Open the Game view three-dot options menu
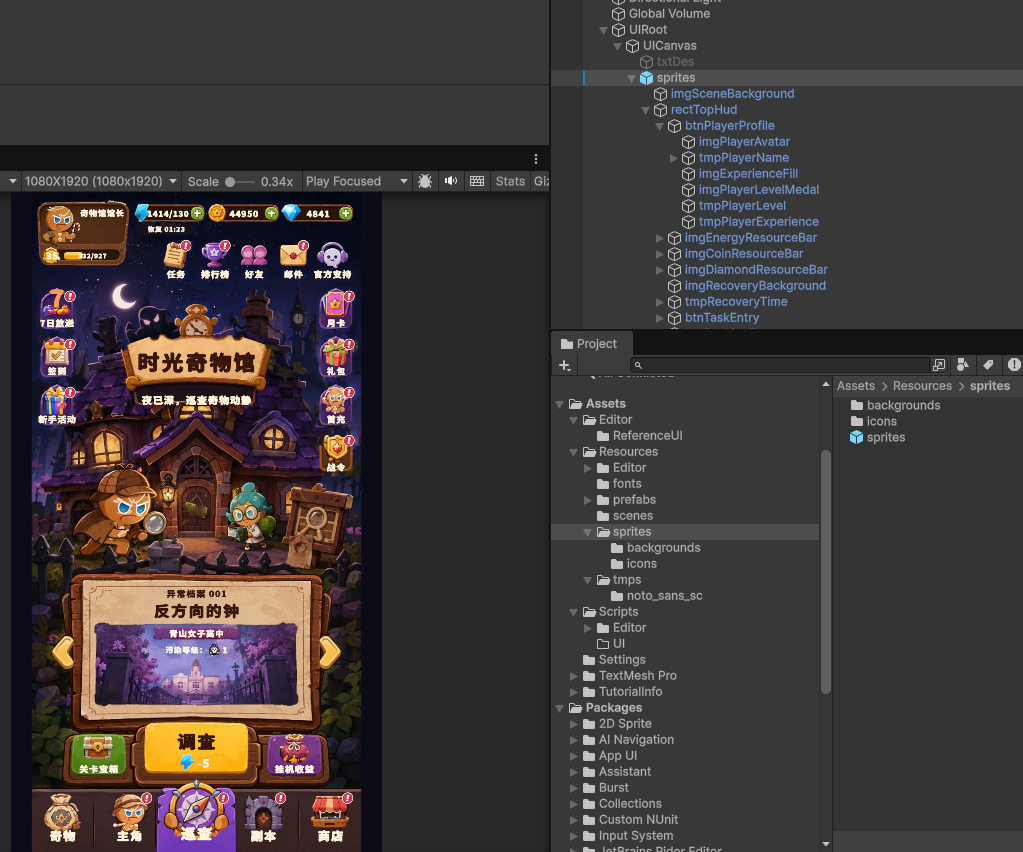This screenshot has width=1023, height=852. (x=536, y=159)
